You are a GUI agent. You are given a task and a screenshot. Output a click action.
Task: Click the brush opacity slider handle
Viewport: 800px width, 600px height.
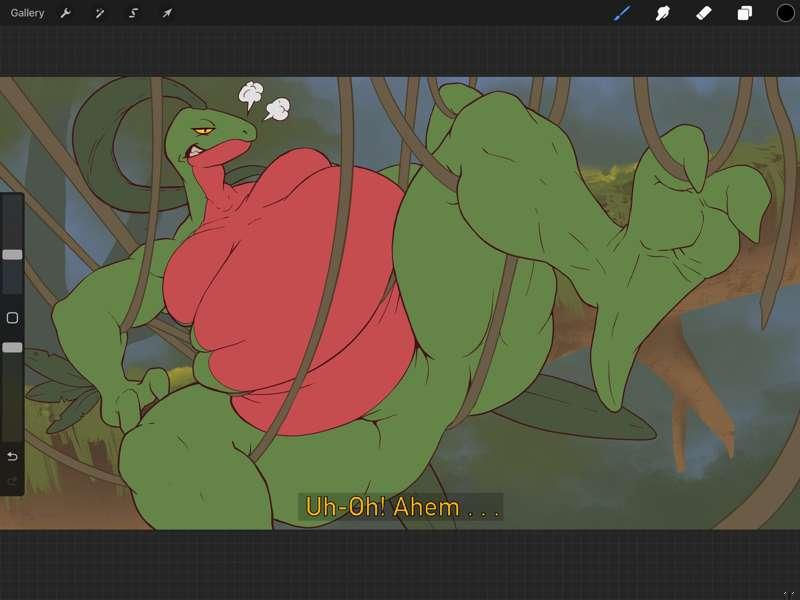(12, 347)
